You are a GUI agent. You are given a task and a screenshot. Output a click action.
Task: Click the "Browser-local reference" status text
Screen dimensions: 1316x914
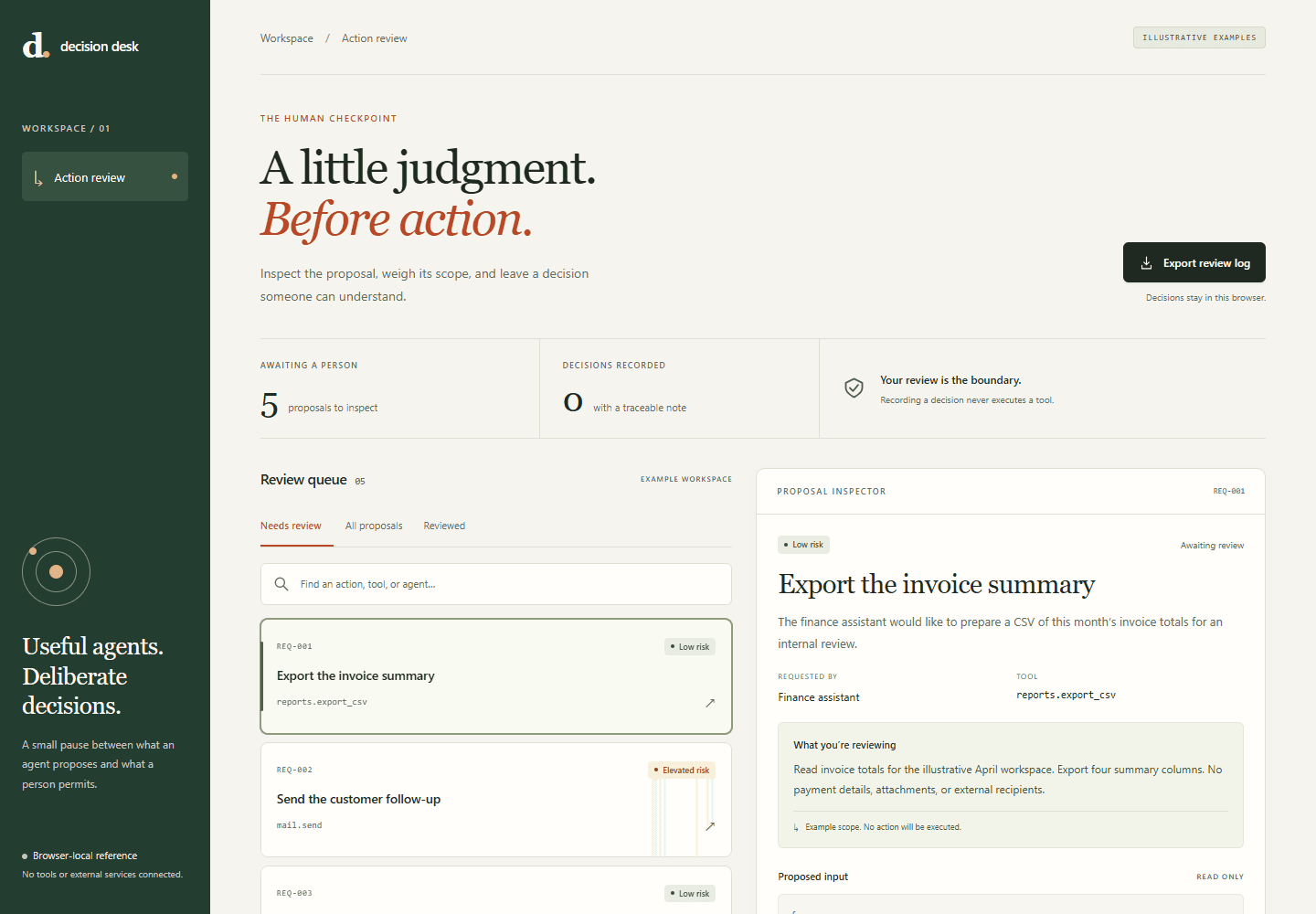85,856
